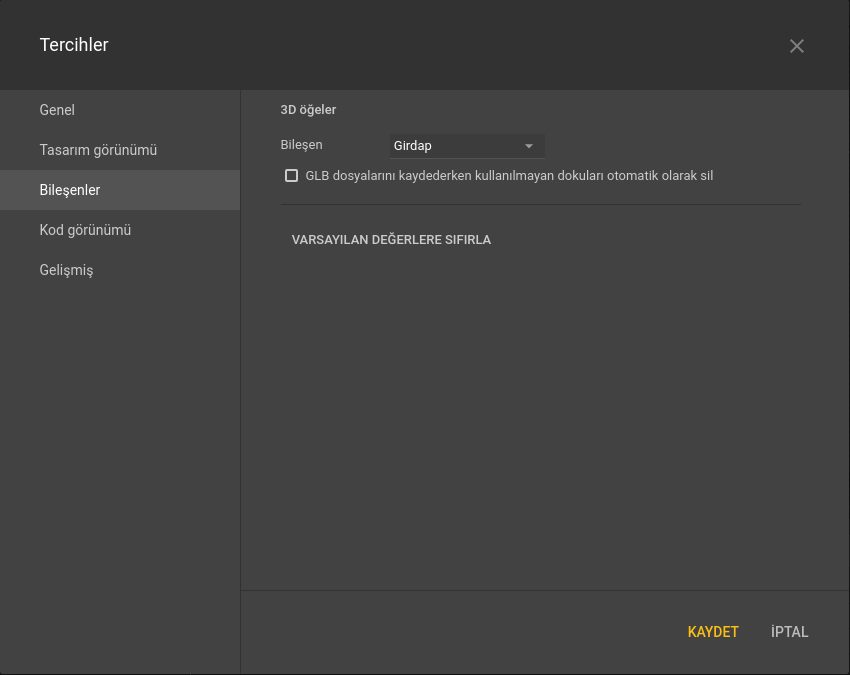Viewport: 850px width, 675px height.
Task: Click the footer bar left of KAYDET
Action: pos(450,632)
